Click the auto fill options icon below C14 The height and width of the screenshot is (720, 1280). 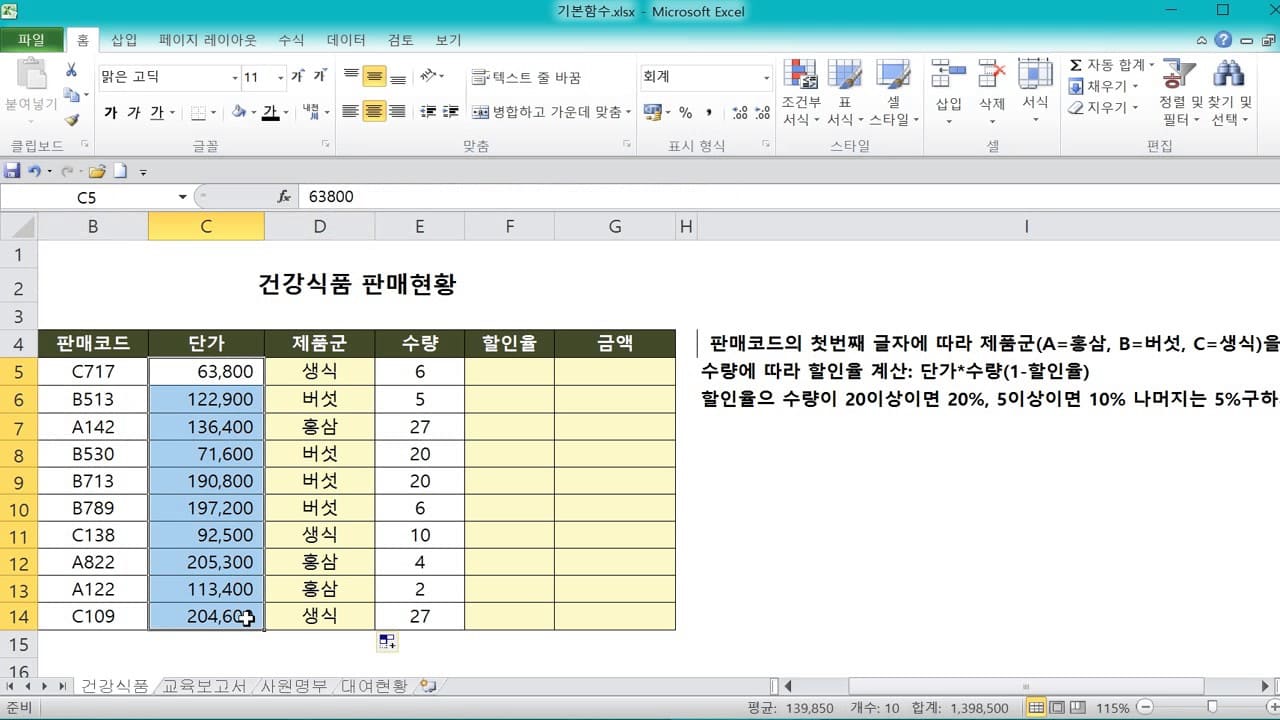coord(387,642)
